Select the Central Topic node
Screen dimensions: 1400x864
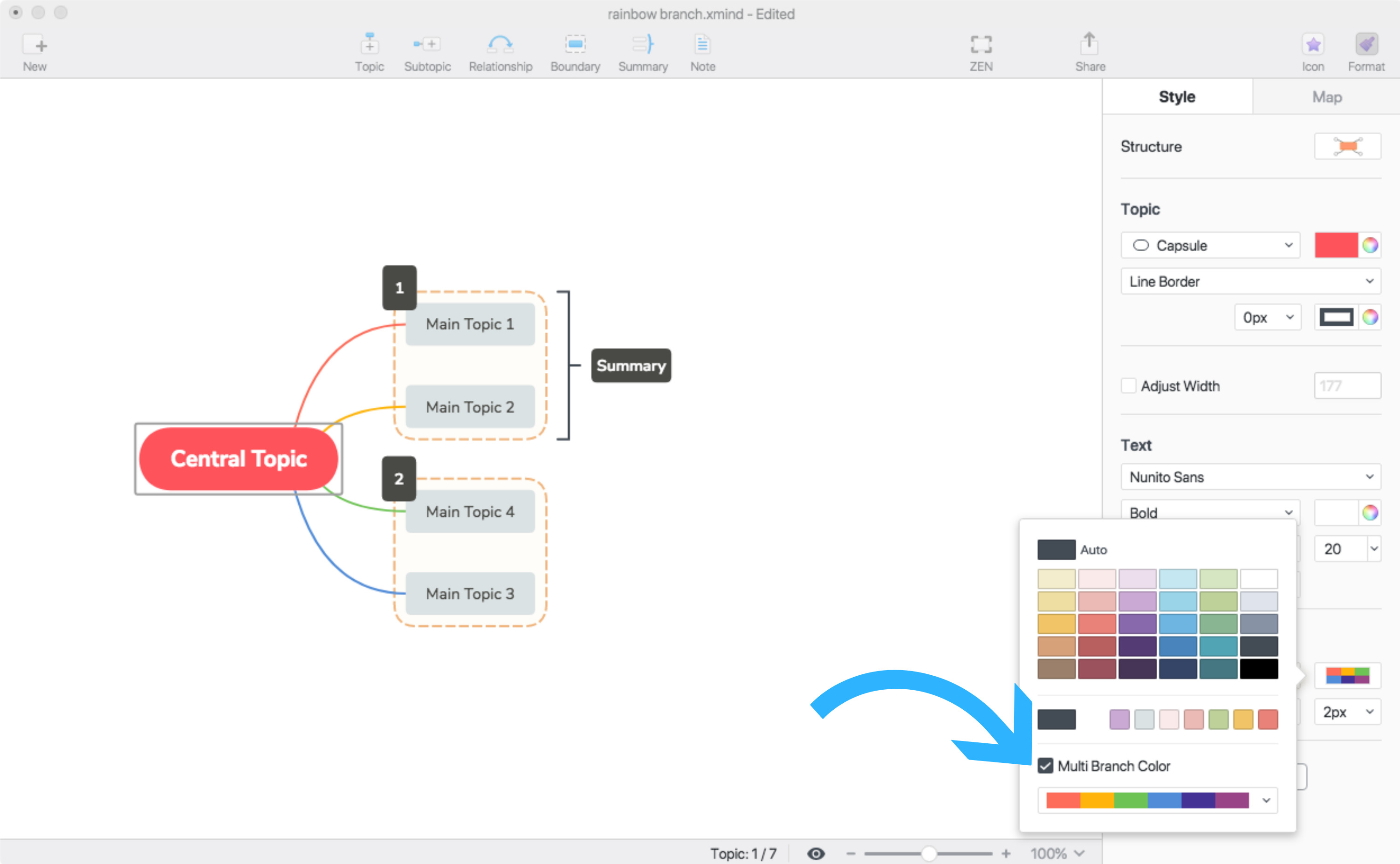coord(239,458)
